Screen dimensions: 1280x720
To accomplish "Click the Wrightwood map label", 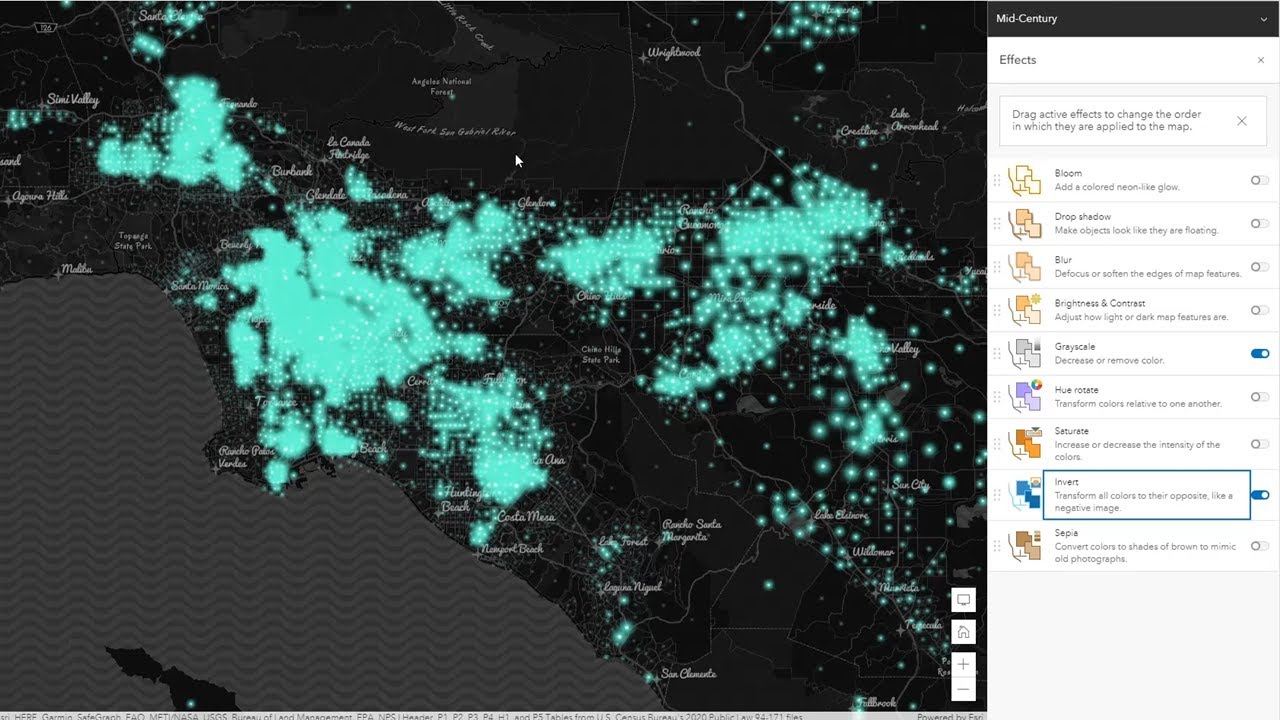I will (x=675, y=52).
